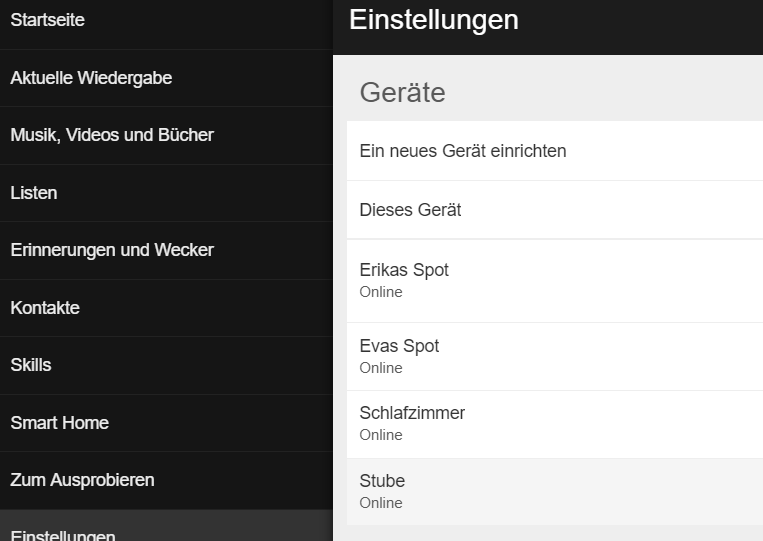Choose Zum Ausprobieren in the sidebar
The width and height of the screenshot is (763, 541).
point(82,480)
